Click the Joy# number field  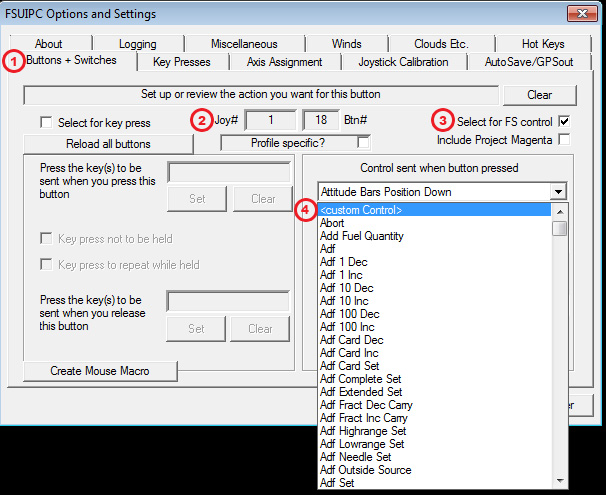(271, 120)
